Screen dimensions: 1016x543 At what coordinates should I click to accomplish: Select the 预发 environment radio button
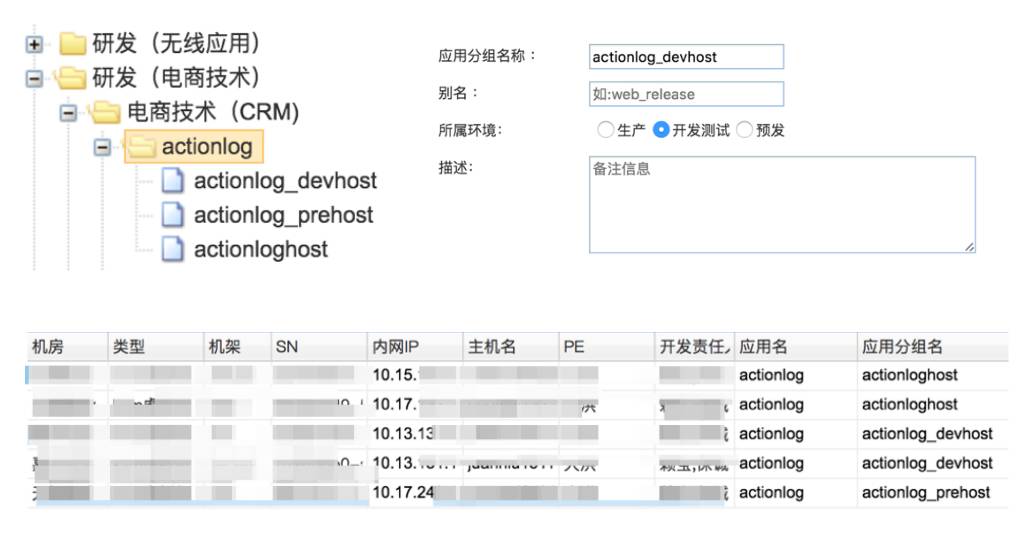tap(745, 130)
